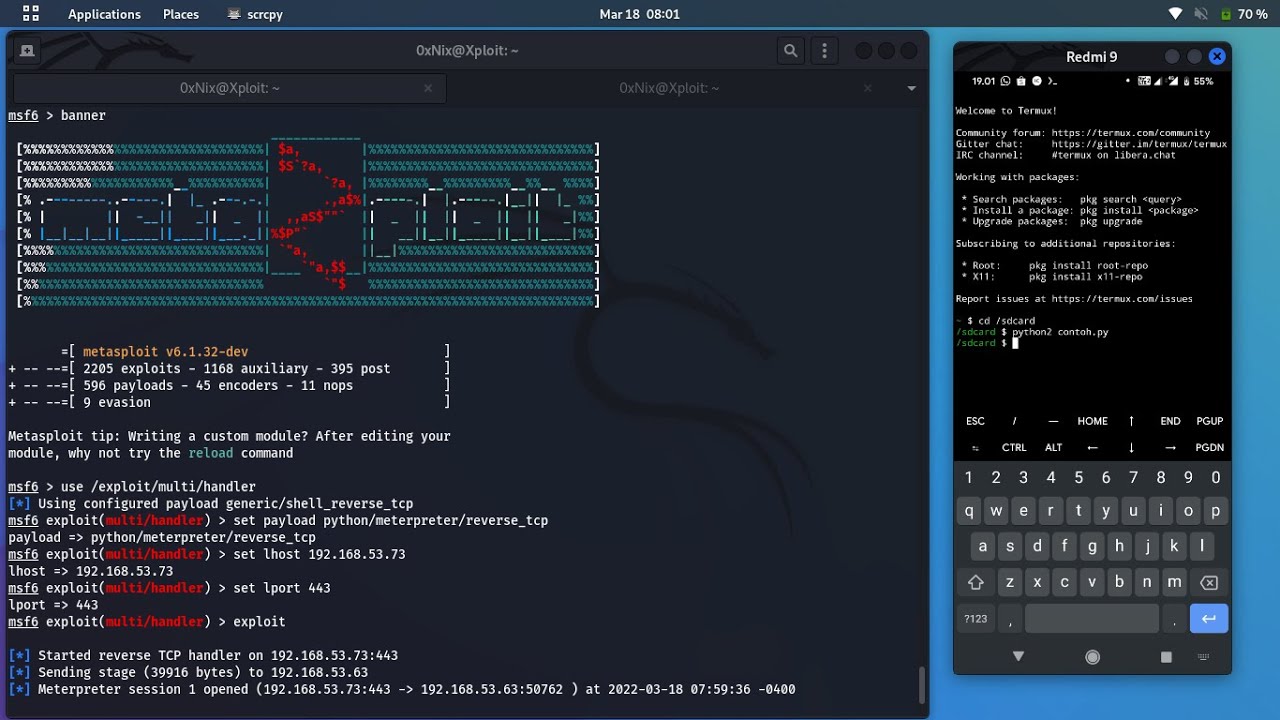Tap the q key on phone keyboard
Screen dimensions: 1280x720
(968, 511)
